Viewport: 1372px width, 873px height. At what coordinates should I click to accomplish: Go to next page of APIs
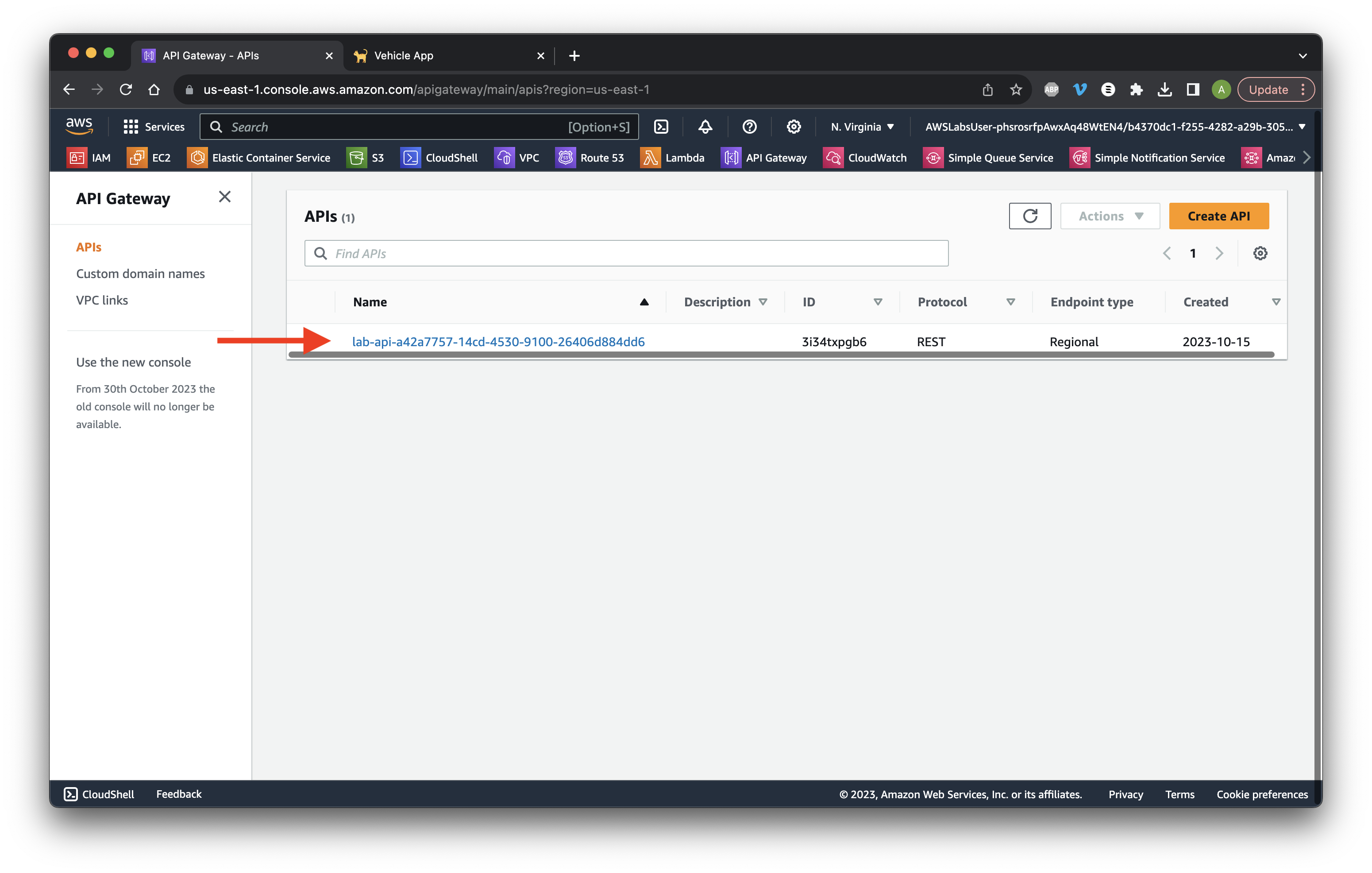point(1219,253)
